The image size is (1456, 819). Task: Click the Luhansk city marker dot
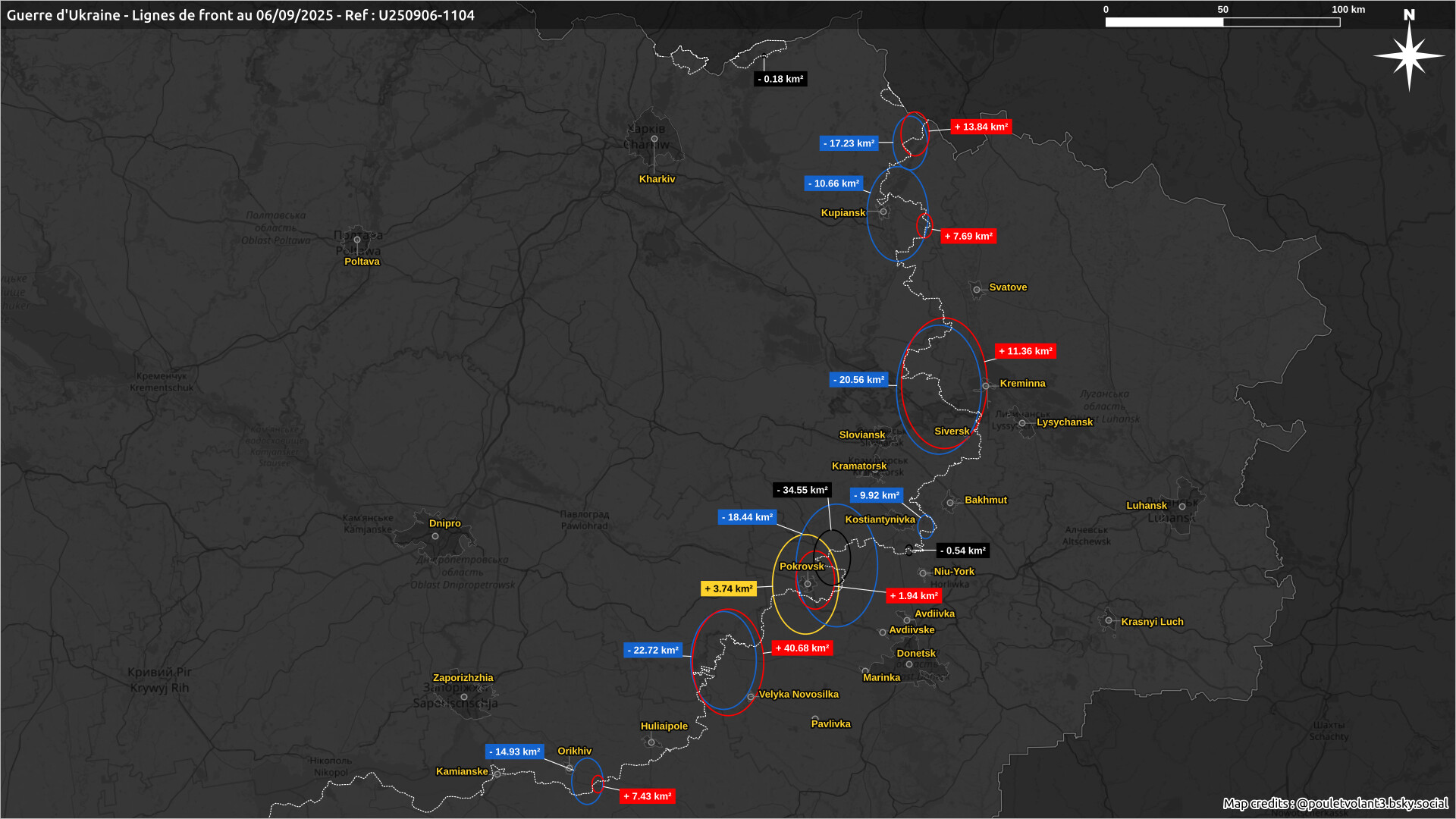pyautogui.click(x=1181, y=507)
